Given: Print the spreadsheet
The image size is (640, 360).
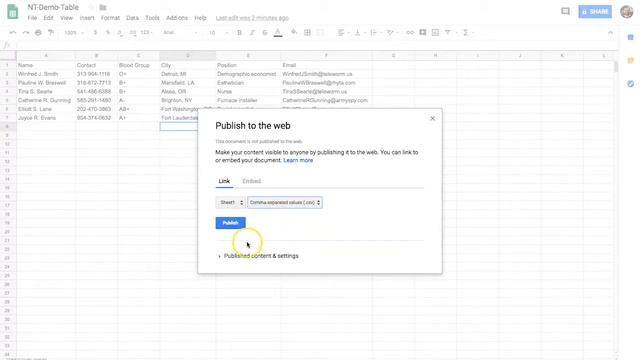Looking at the screenshot, I should click(38, 33).
